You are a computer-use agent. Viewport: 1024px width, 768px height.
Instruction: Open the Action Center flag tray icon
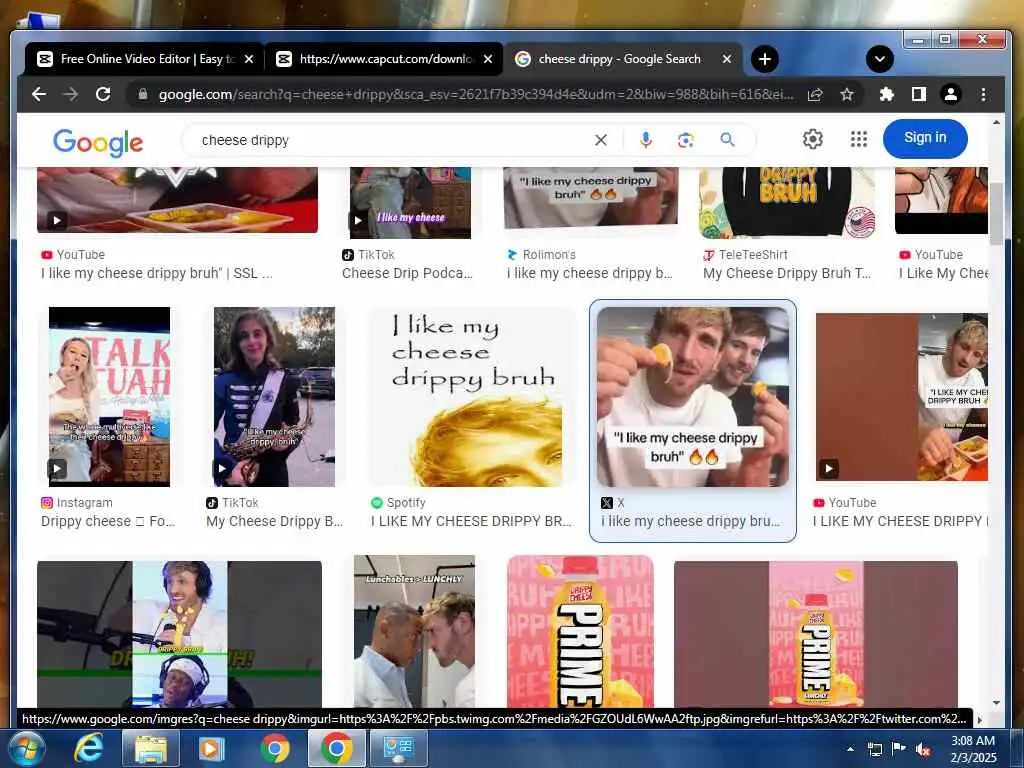coord(899,749)
